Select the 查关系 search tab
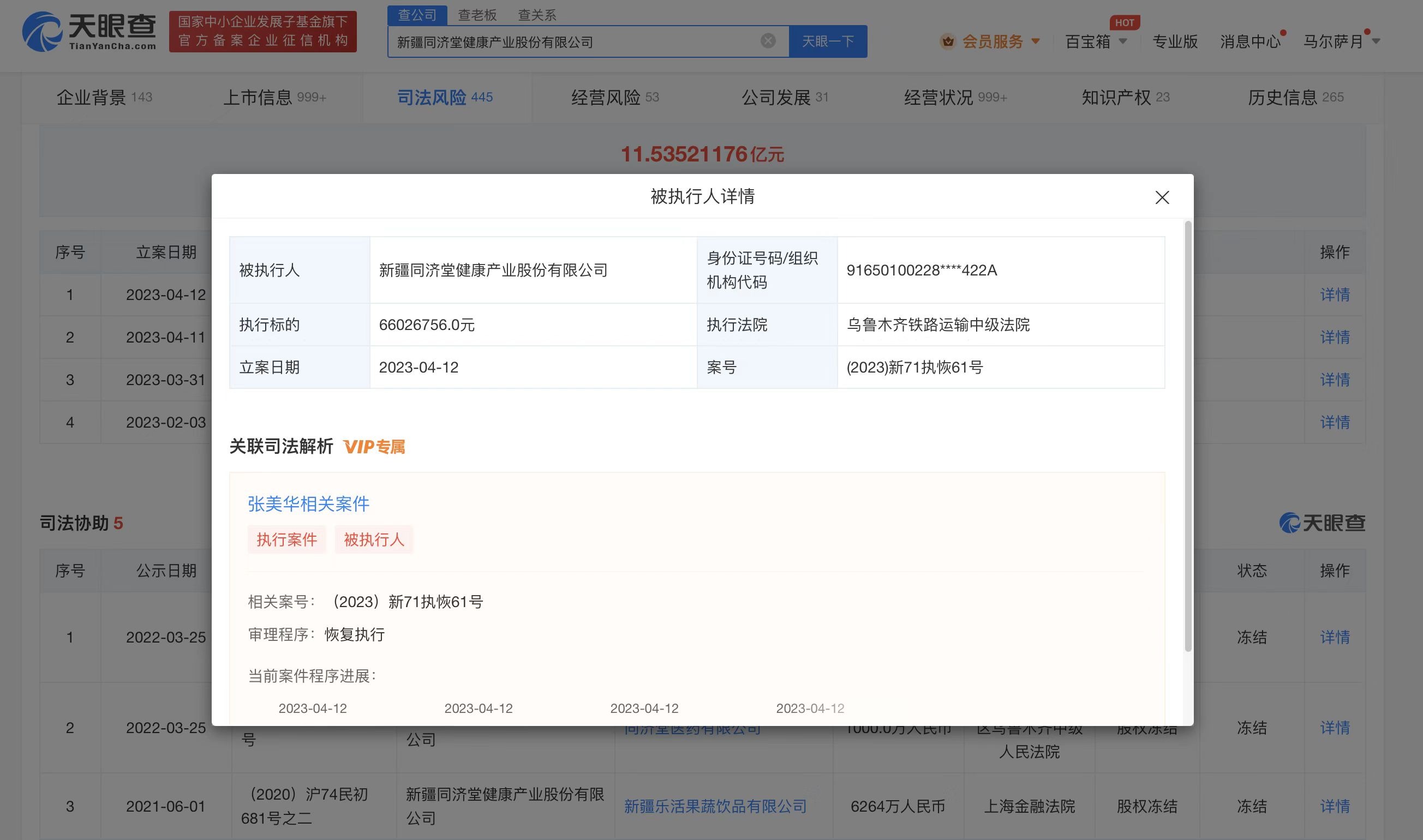This screenshot has height=840, width=1423. tap(536, 14)
